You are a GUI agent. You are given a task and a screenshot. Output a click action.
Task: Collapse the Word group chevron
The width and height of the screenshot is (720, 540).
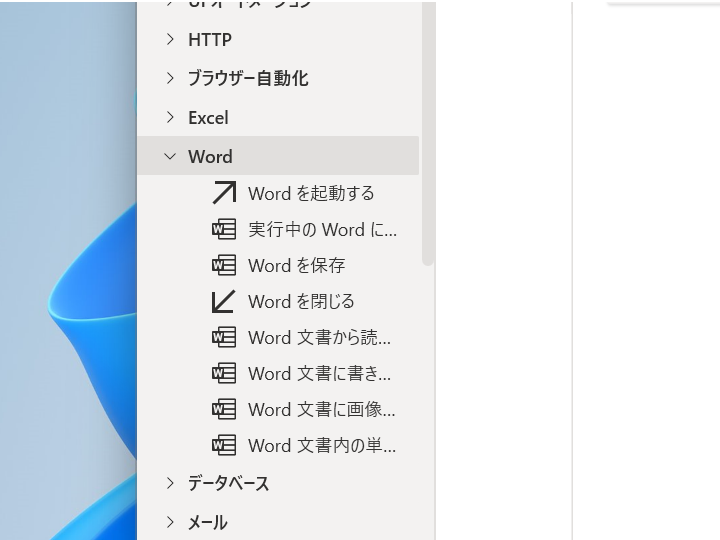[170, 157]
